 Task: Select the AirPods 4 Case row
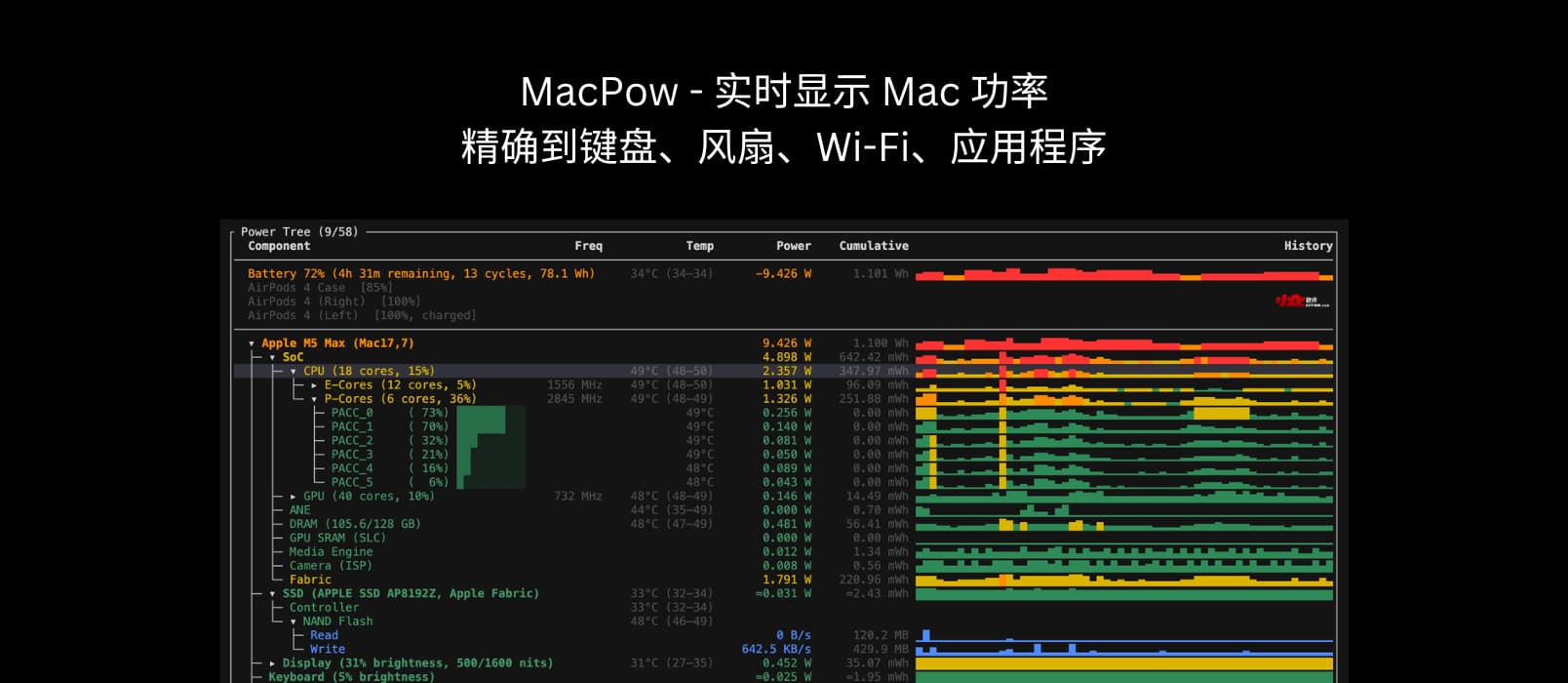320,288
